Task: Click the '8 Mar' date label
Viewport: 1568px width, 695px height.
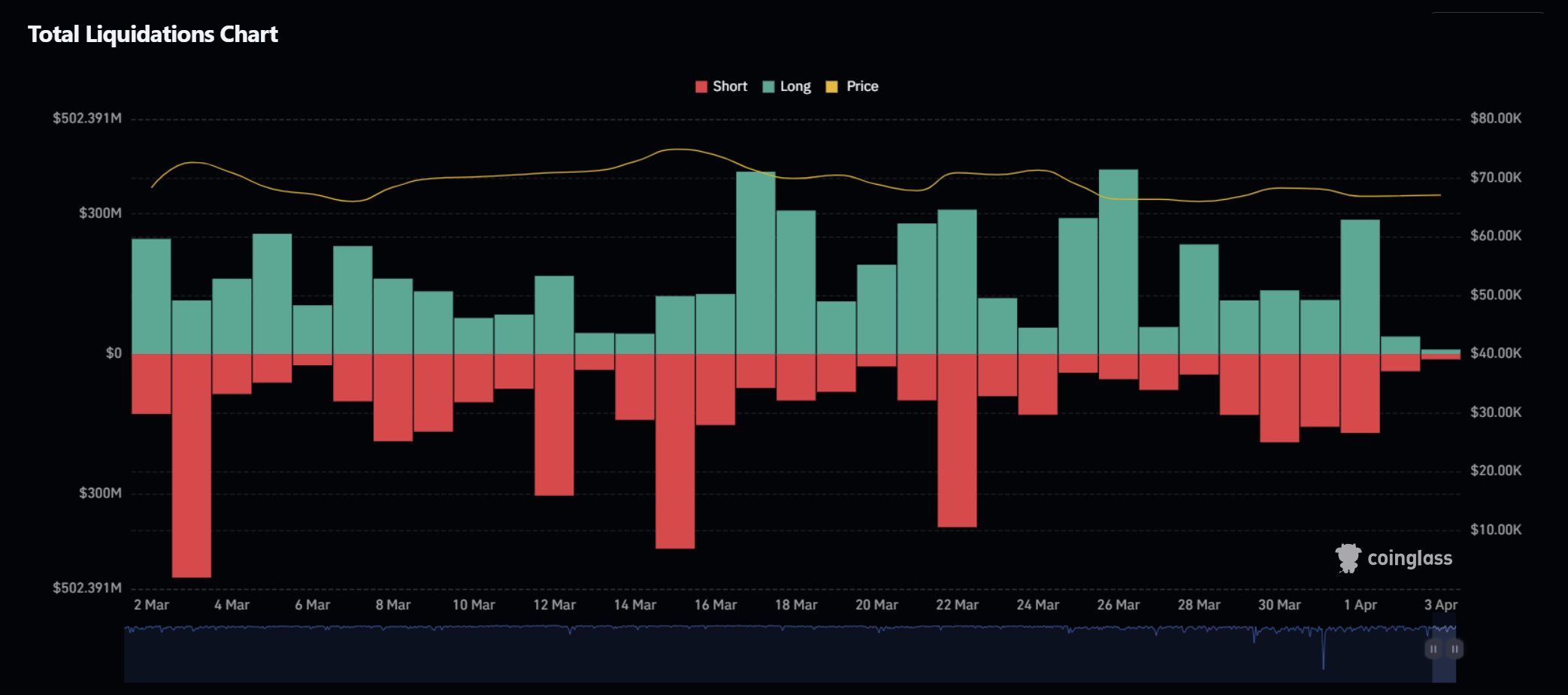Action: [x=392, y=605]
